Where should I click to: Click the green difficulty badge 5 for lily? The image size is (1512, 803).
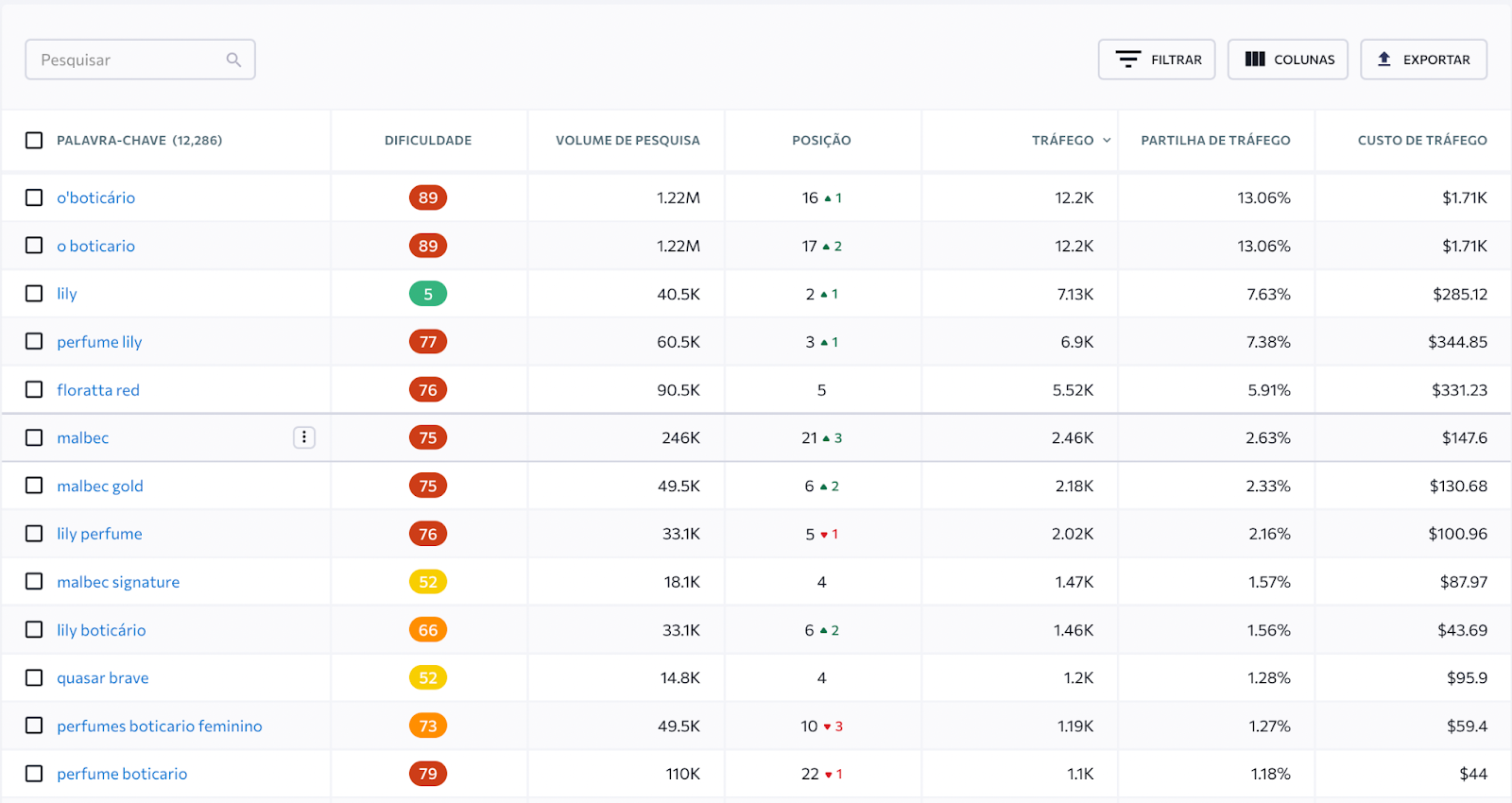coord(428,294)
